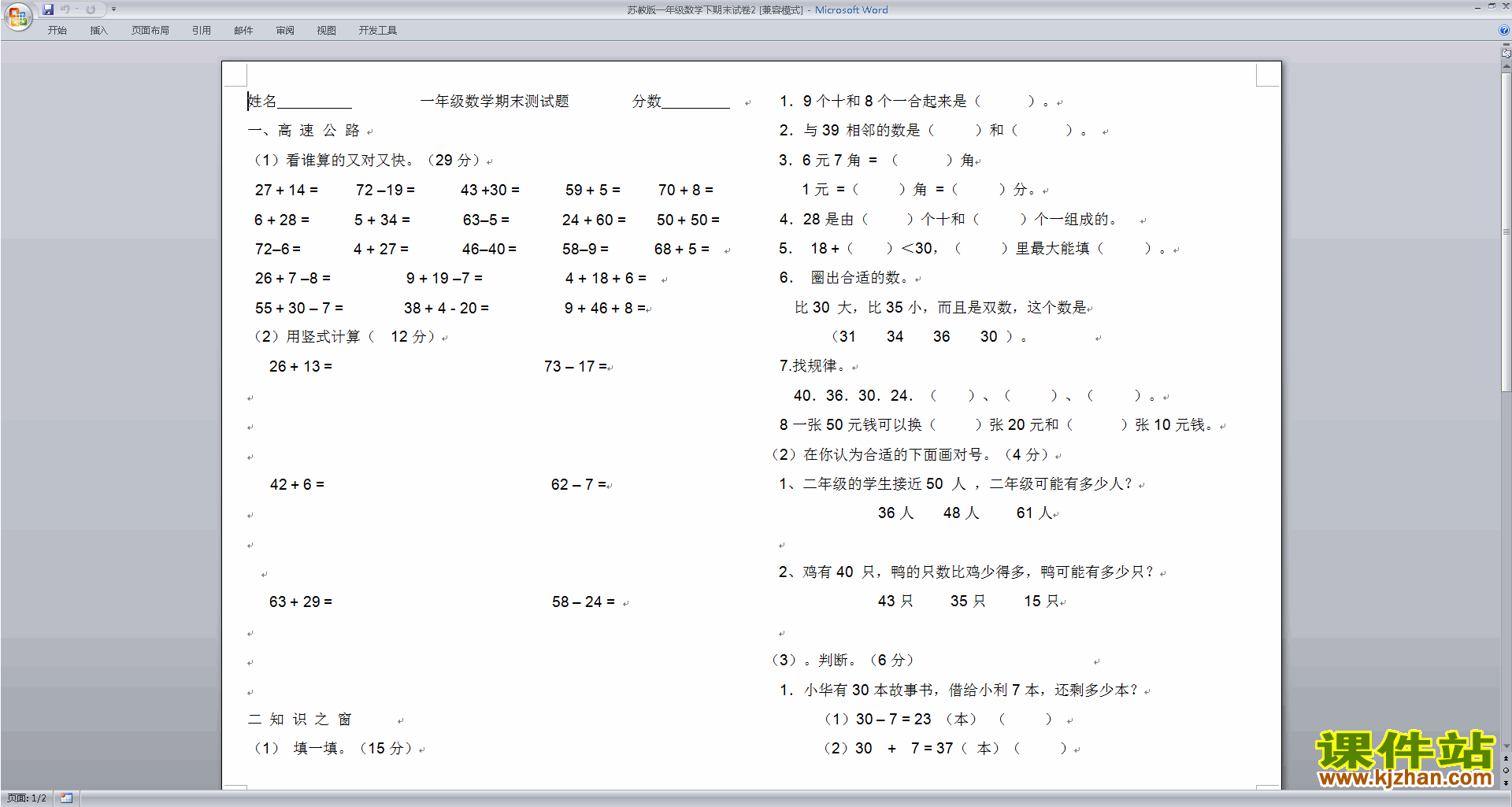The image size is (1512, 807).
Task: Click the line 比 30 大，比 35 小
Action: [x=860, y=307]
